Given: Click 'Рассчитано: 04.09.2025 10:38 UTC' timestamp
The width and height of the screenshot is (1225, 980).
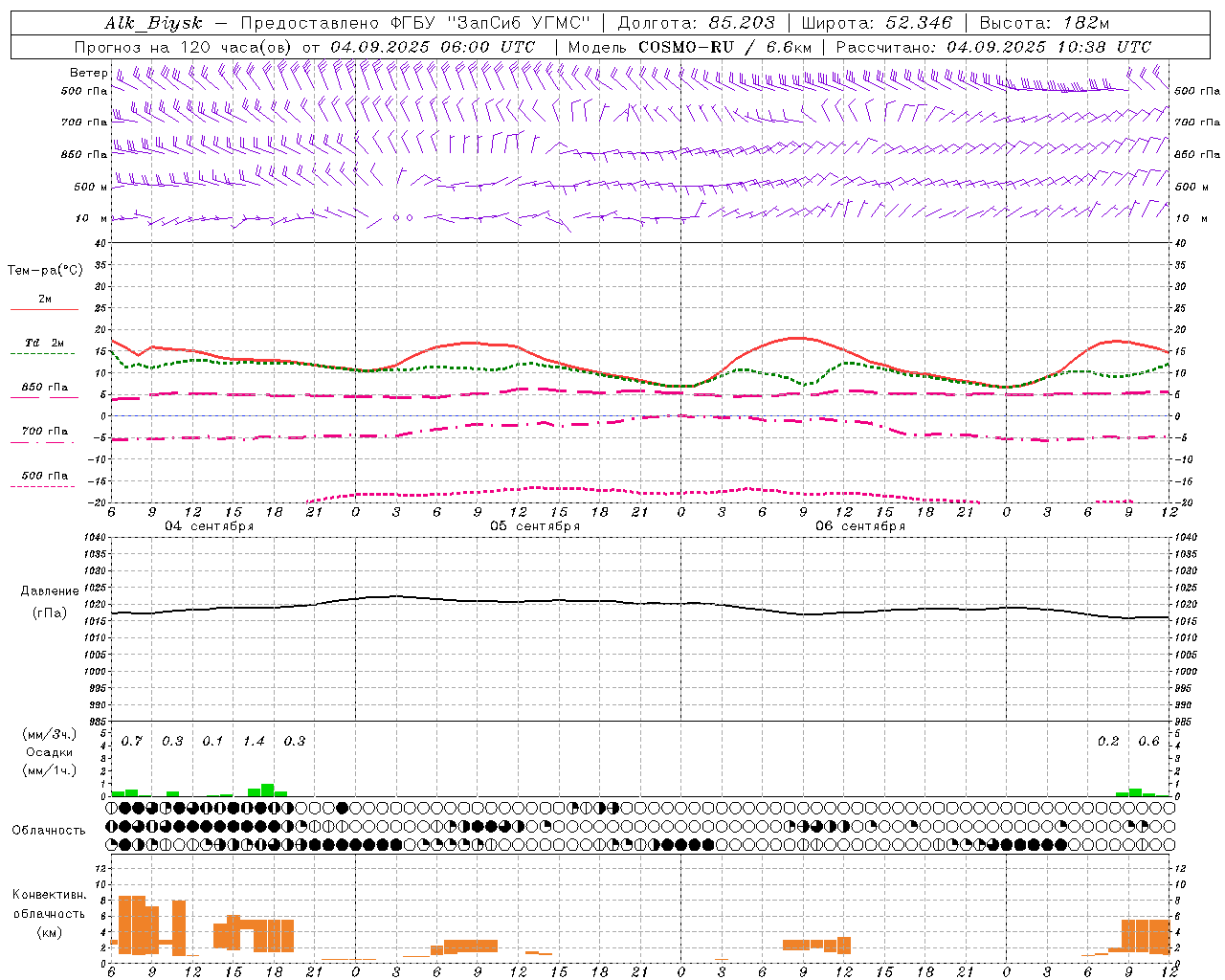Looking at the screenshot, I should (x=994, y=47).
